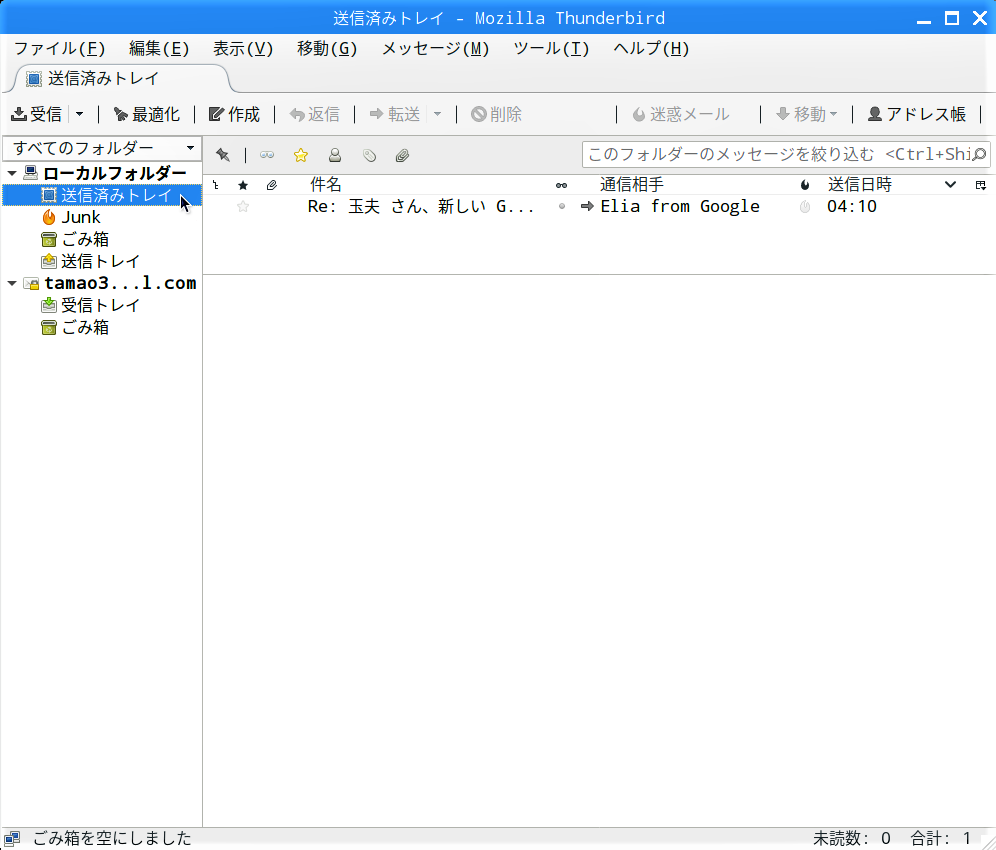This screenshot has height=850, width=996.
Task: Select the 送信済みトレイ folder
Action: [102, 195]
